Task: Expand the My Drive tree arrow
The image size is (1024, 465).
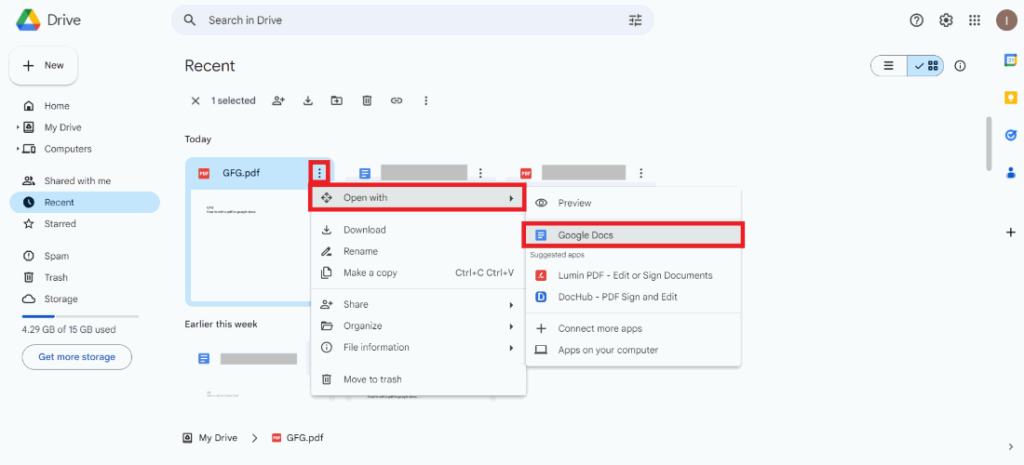Action: (18, 127)
